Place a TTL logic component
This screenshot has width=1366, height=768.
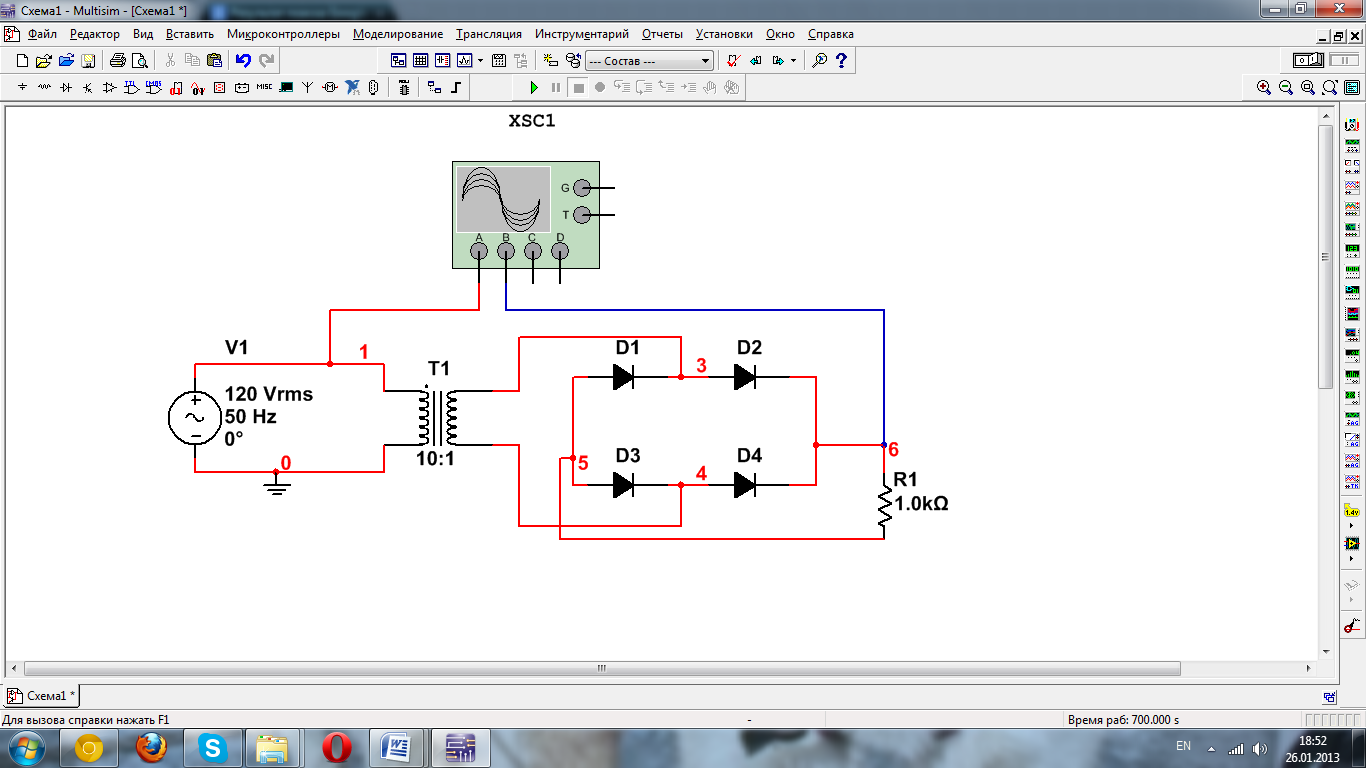132,87
